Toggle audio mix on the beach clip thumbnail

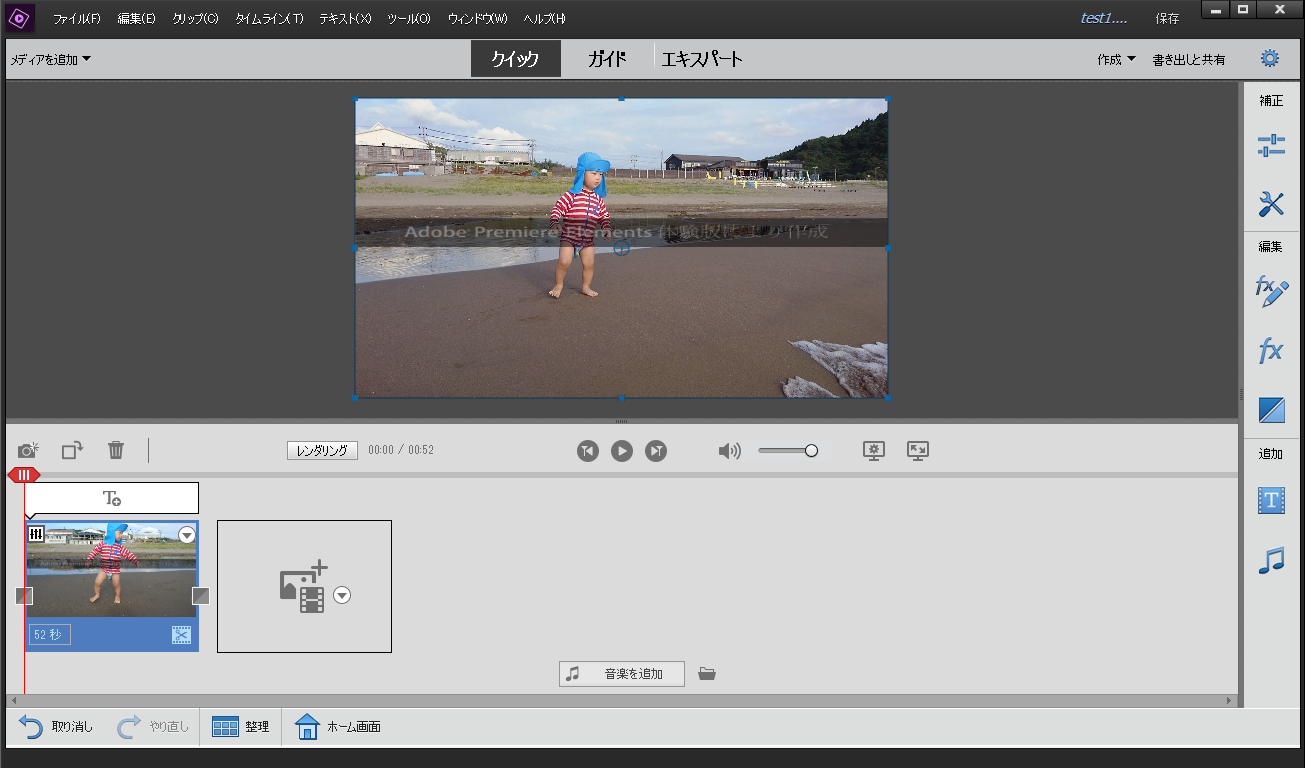tap(36, 534)
